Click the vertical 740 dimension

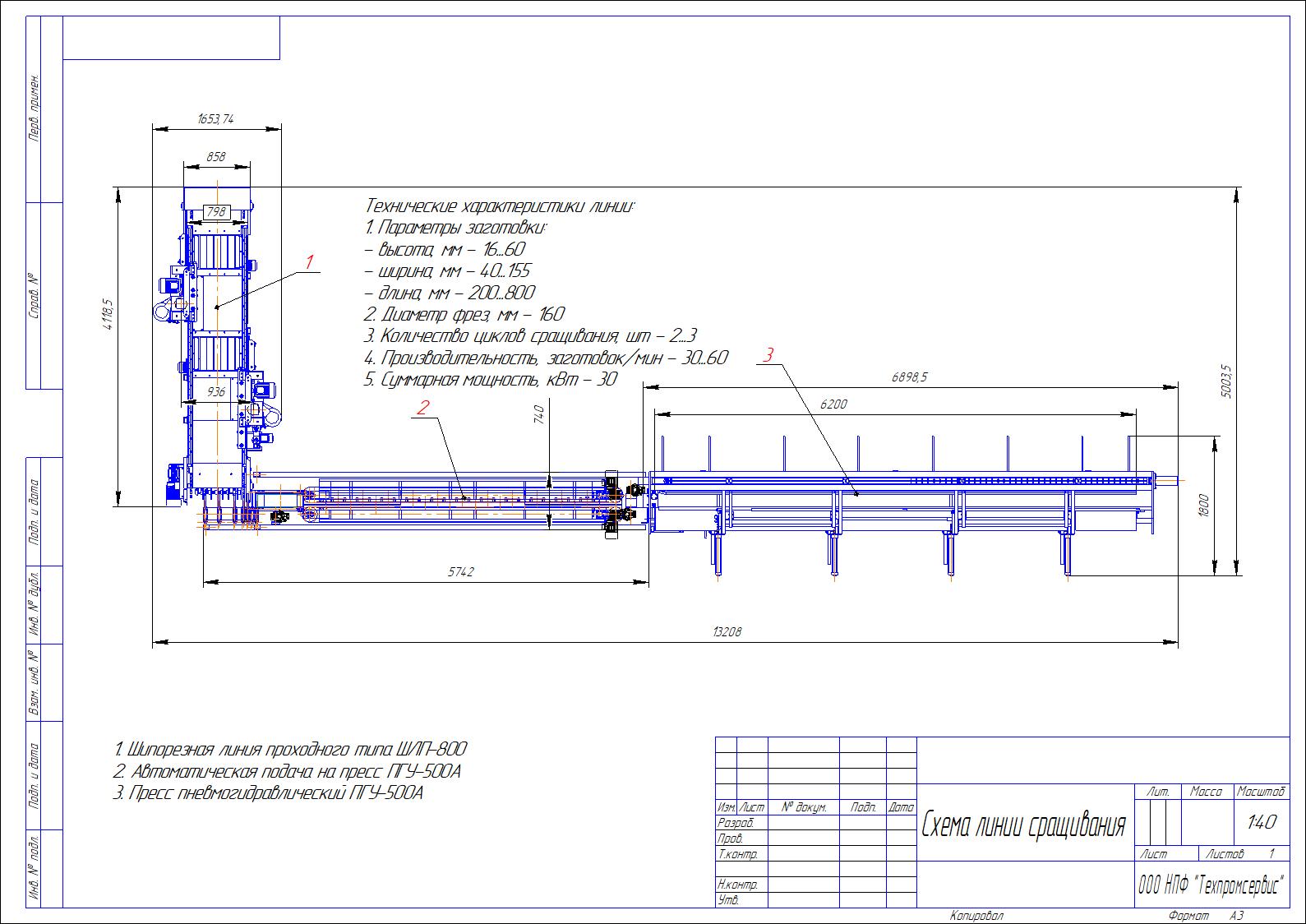(539, 413)
